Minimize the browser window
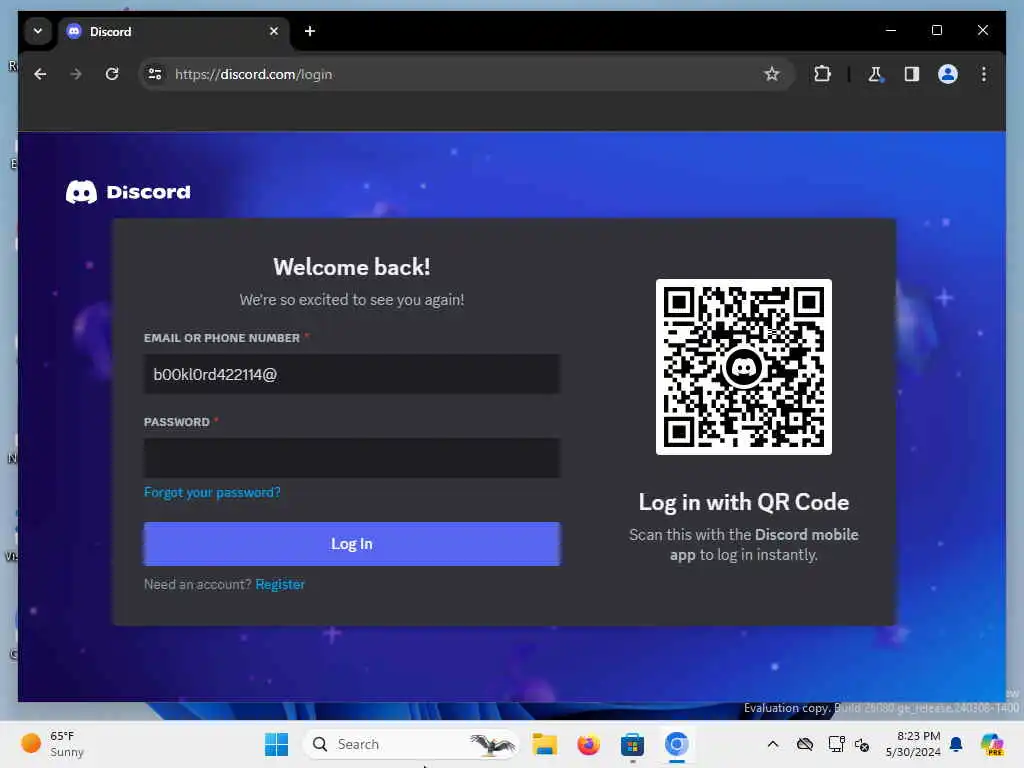The image size is (1024, 768). pyautogui.click(x=891, y=30)
